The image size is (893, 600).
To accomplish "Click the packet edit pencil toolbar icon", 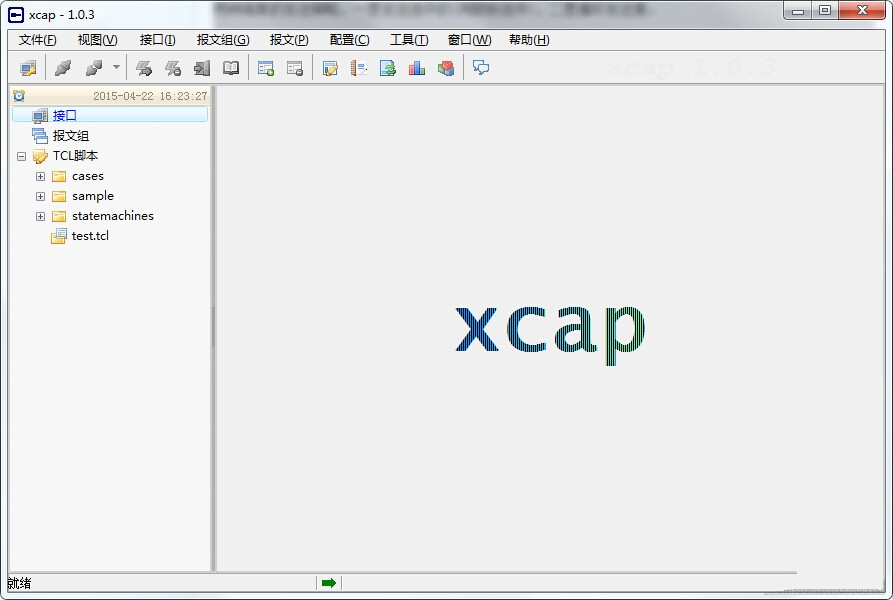I will pos(330,67).
